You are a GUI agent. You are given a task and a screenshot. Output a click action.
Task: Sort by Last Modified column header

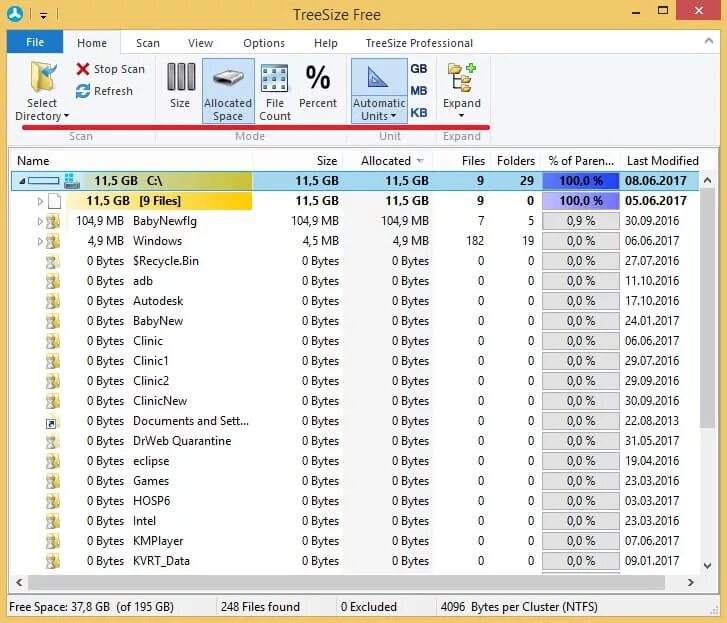tap(662, 161)
